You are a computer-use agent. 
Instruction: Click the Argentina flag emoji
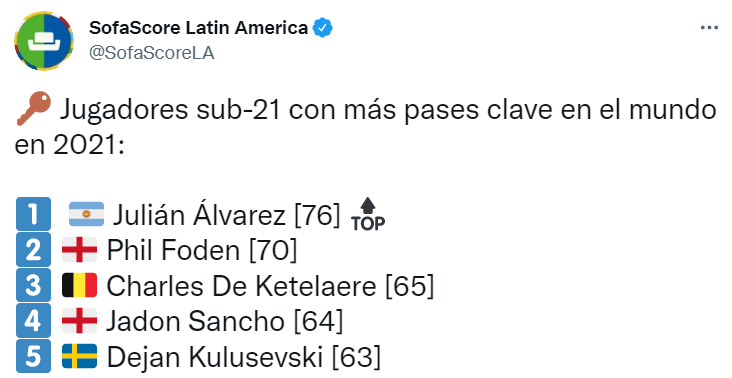point(86,214)
